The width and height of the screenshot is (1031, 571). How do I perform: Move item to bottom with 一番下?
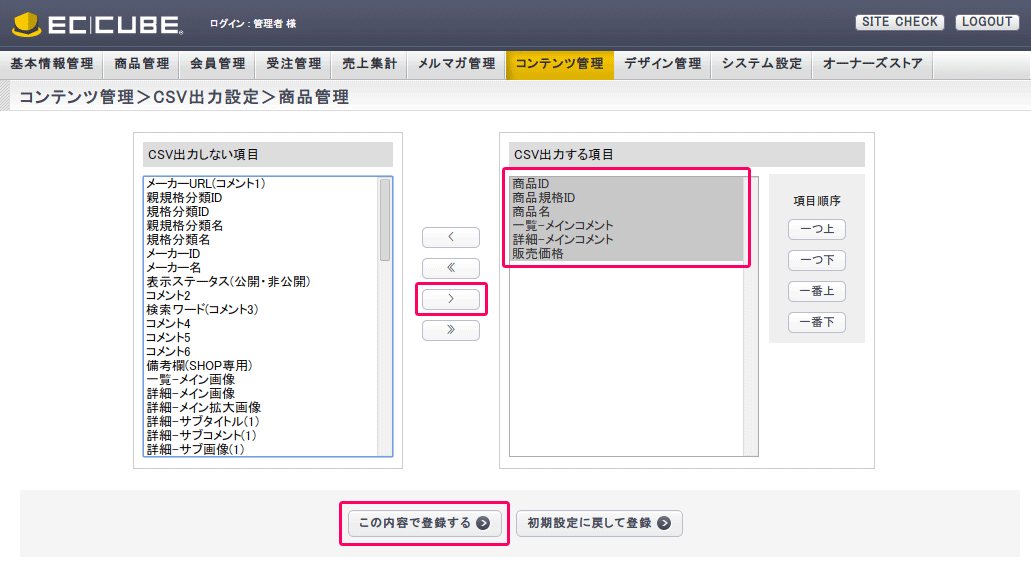point(817,323)
